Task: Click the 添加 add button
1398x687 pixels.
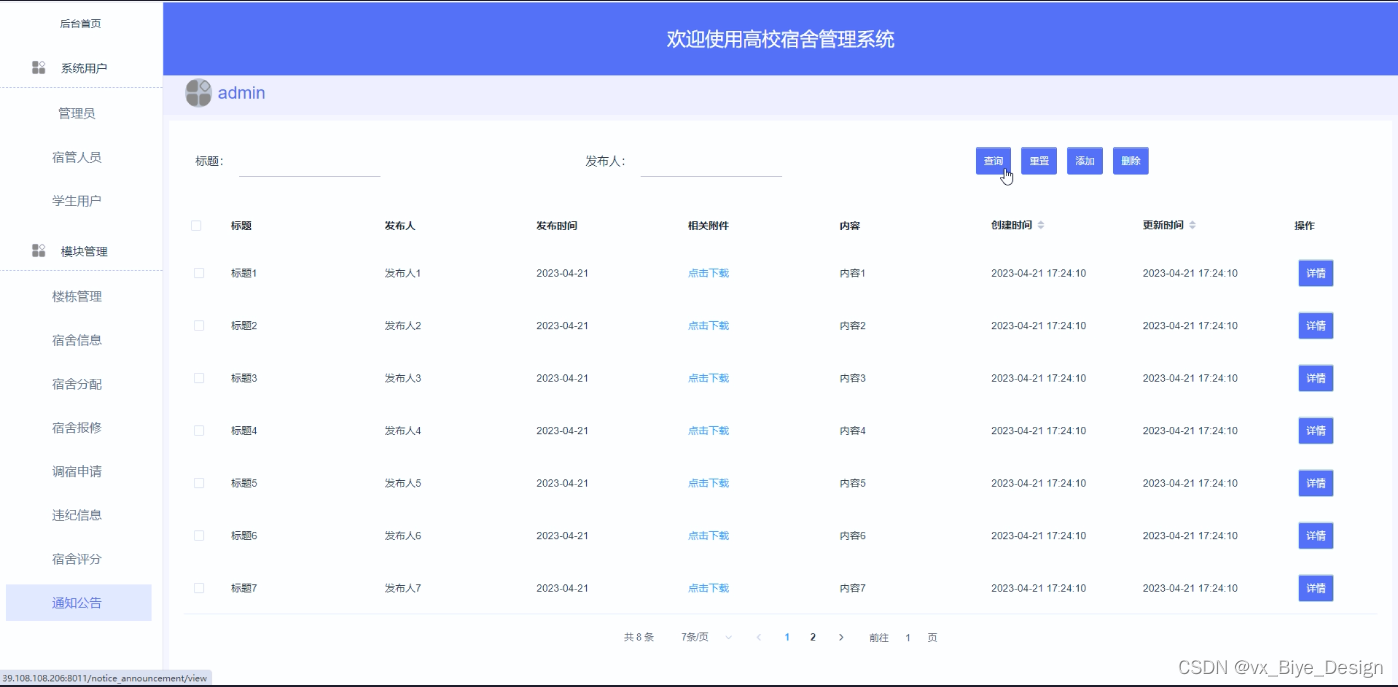Action: [x=1085, y=161]
